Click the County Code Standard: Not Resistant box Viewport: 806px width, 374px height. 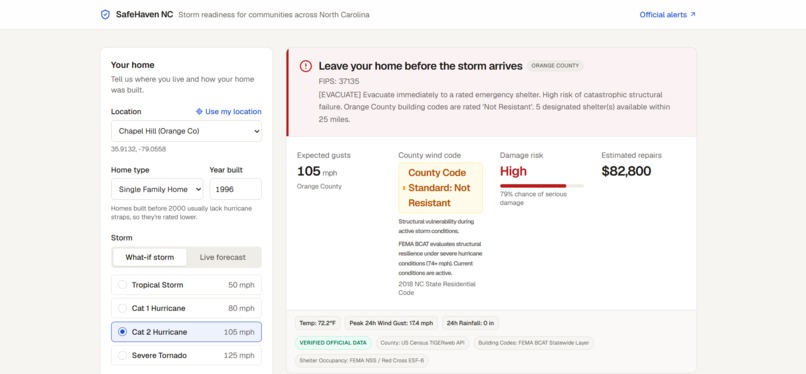(441, 188)
